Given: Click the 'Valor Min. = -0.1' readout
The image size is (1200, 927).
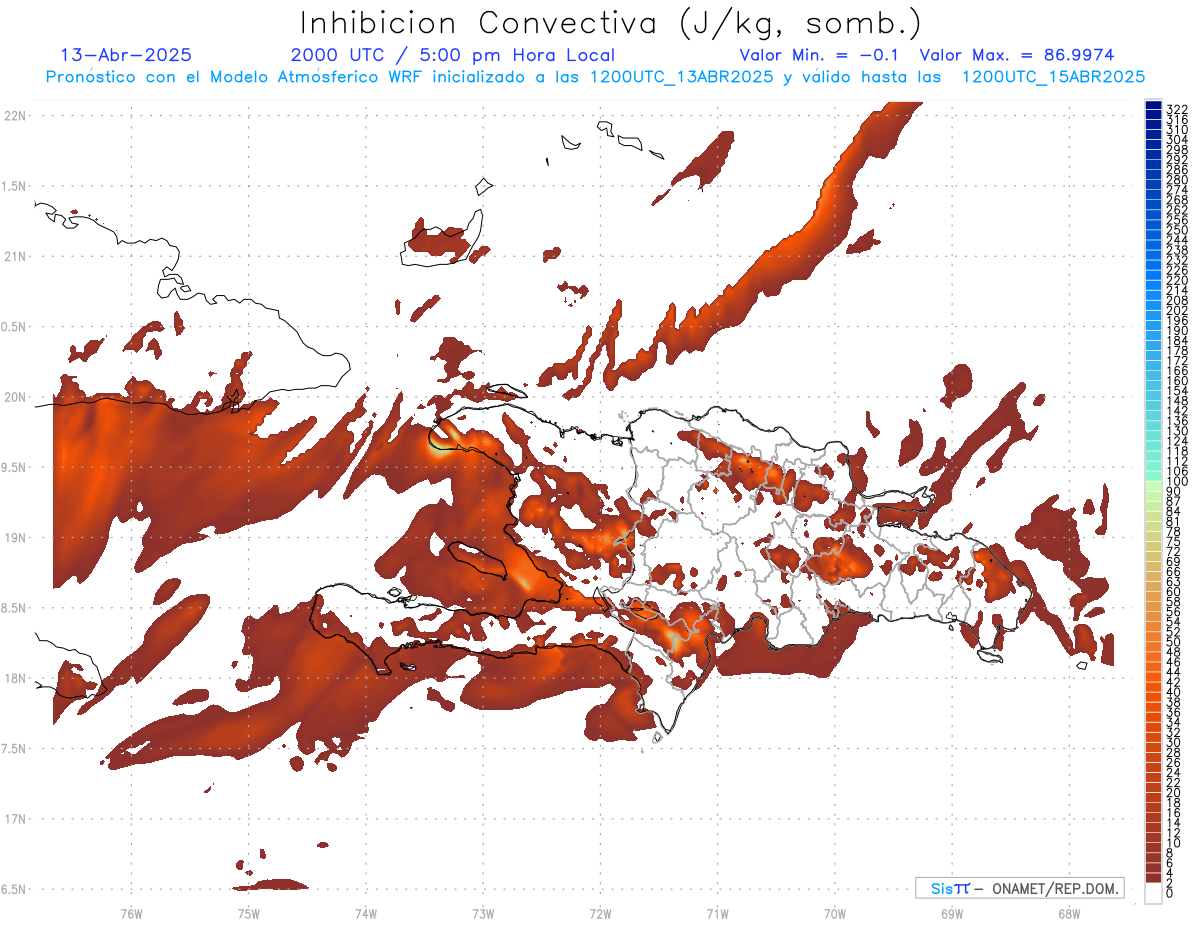Looking at the screenshot, I should [x=821, y=55].
